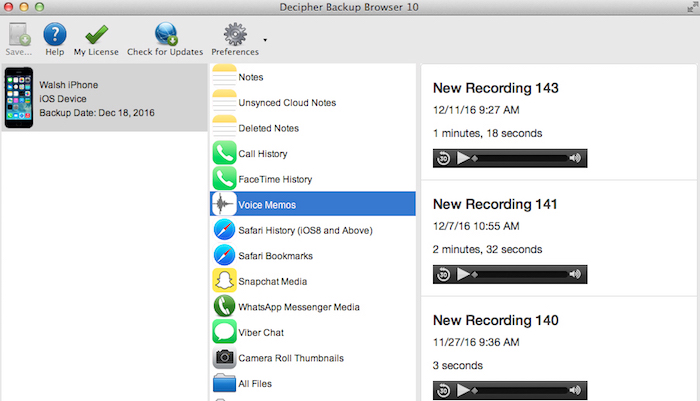This screenshot has width=700, height=401.
Task: Open WhatsApp Messenger Media icon
Action: click(x=224, y=306)
